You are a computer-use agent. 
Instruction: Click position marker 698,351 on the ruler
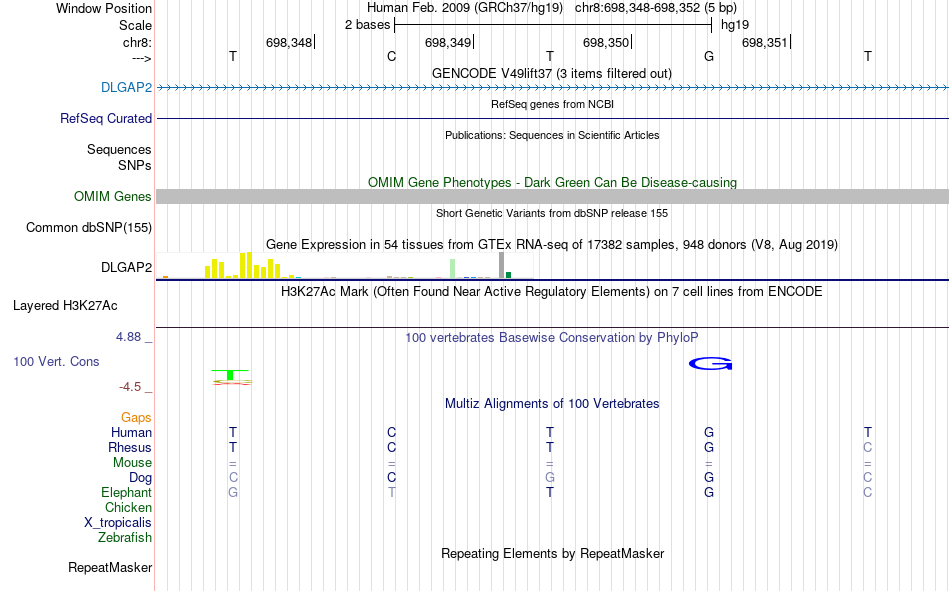(x=765, y=42)
